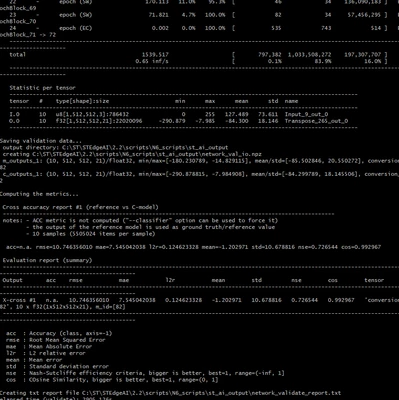
Task: Click the total duration "1539.517"
Action: click(x=155, y=55)
